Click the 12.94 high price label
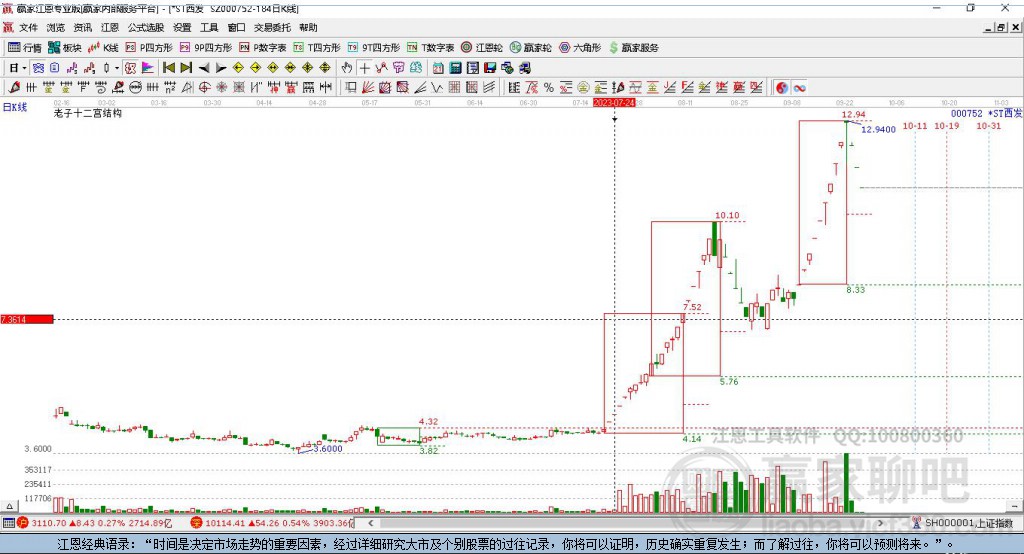The height and width of the screenshot is (554, 1024). tap(854, 115)
